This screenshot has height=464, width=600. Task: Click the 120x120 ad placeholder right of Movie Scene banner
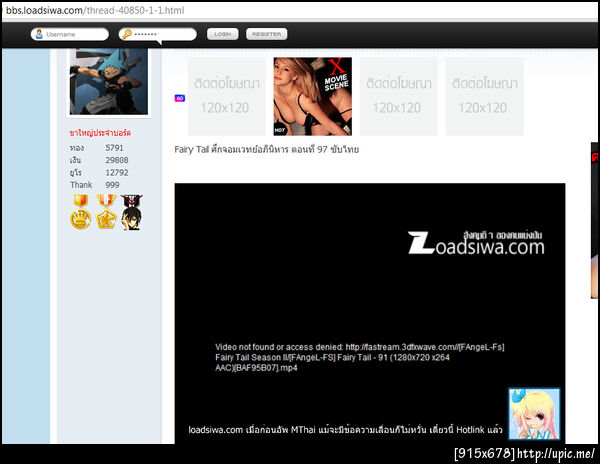(399, 96)
